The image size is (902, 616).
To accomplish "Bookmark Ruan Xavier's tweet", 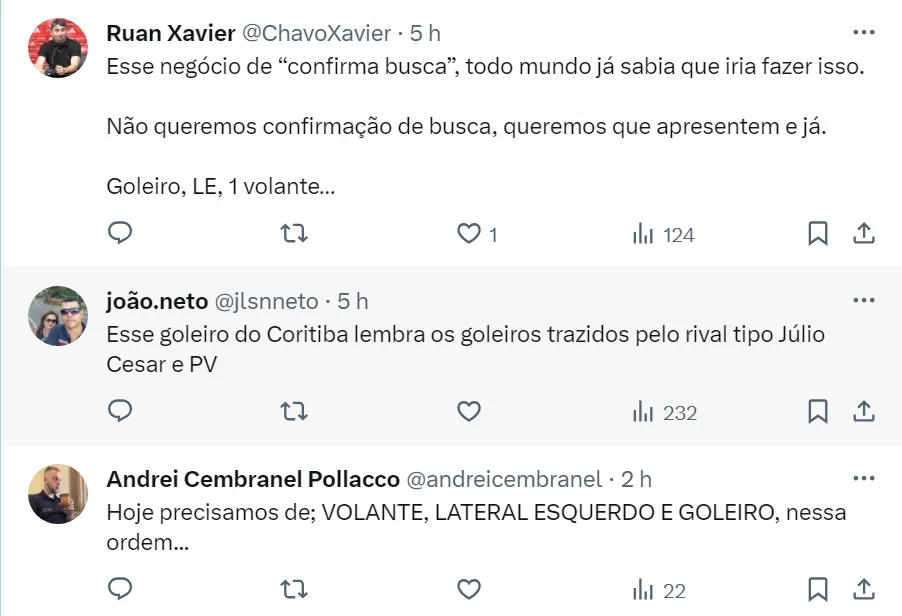I will [817, 234].
